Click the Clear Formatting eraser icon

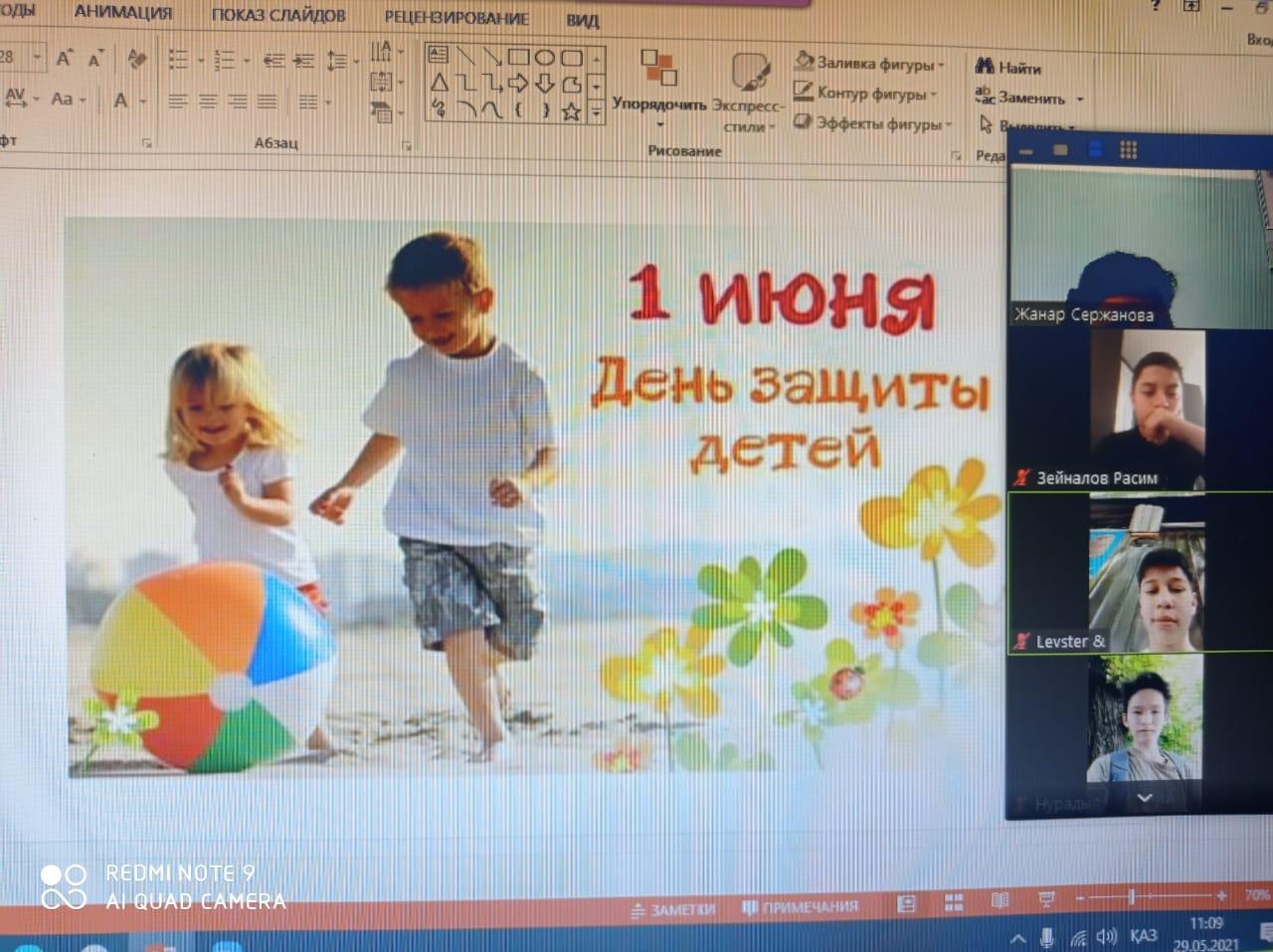coord(137,59)
